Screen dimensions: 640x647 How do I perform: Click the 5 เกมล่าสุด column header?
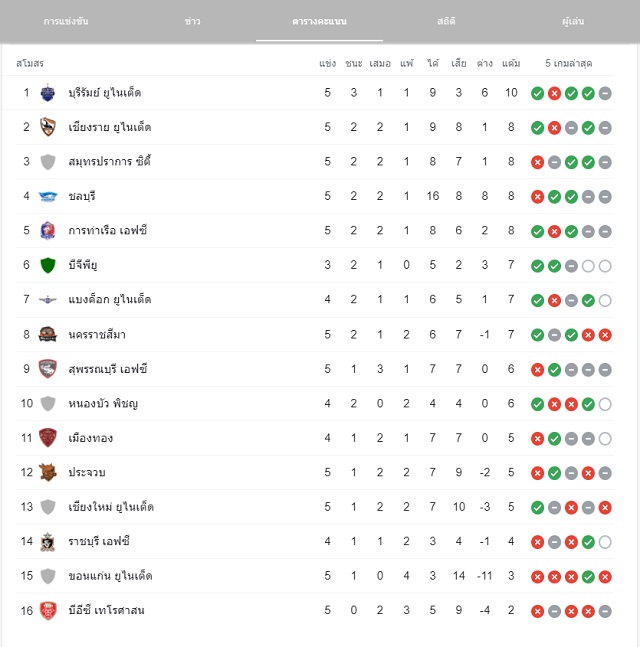click(x=569, y=64)
